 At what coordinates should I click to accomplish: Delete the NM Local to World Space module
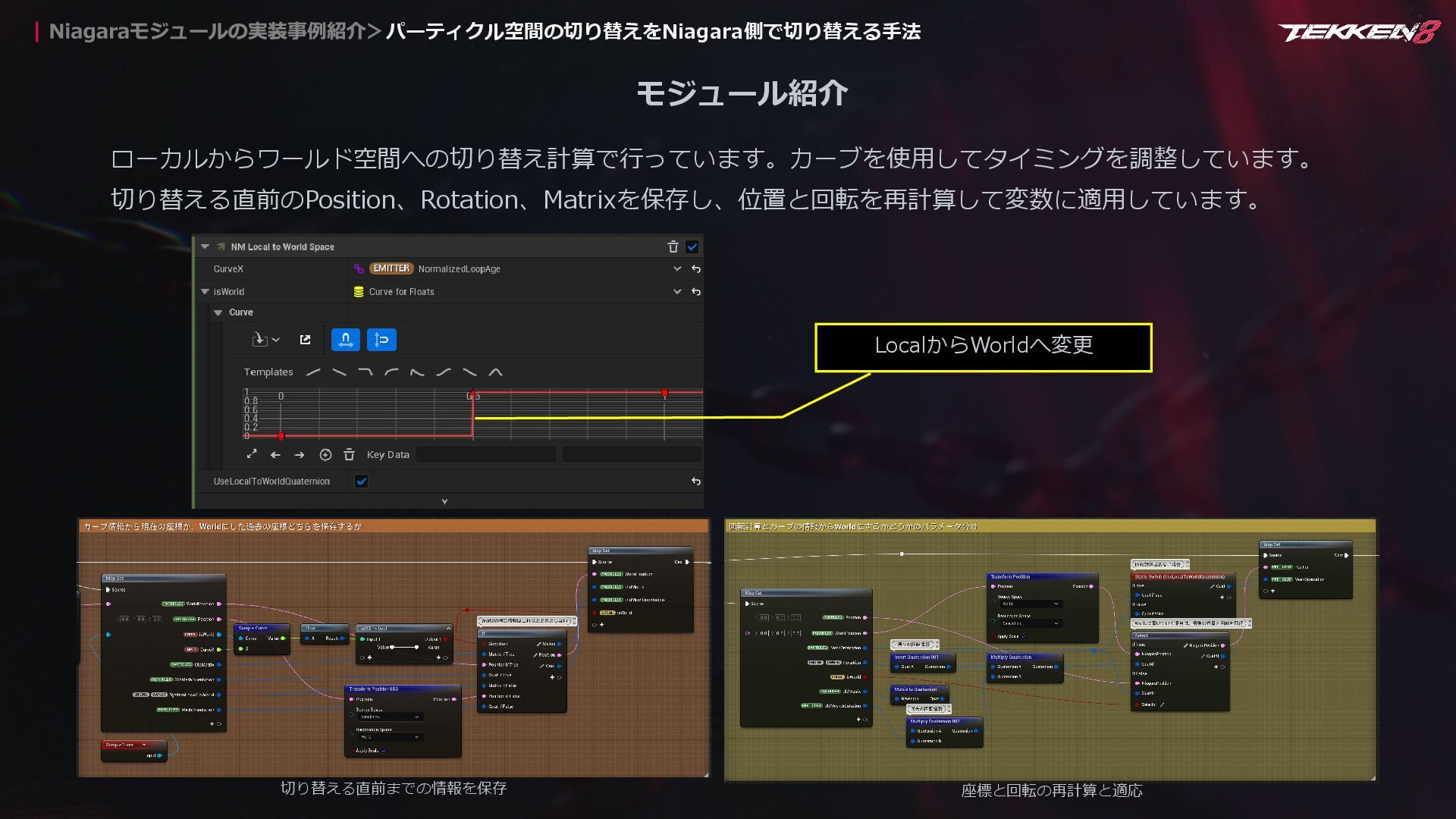(x=673, y=247)
